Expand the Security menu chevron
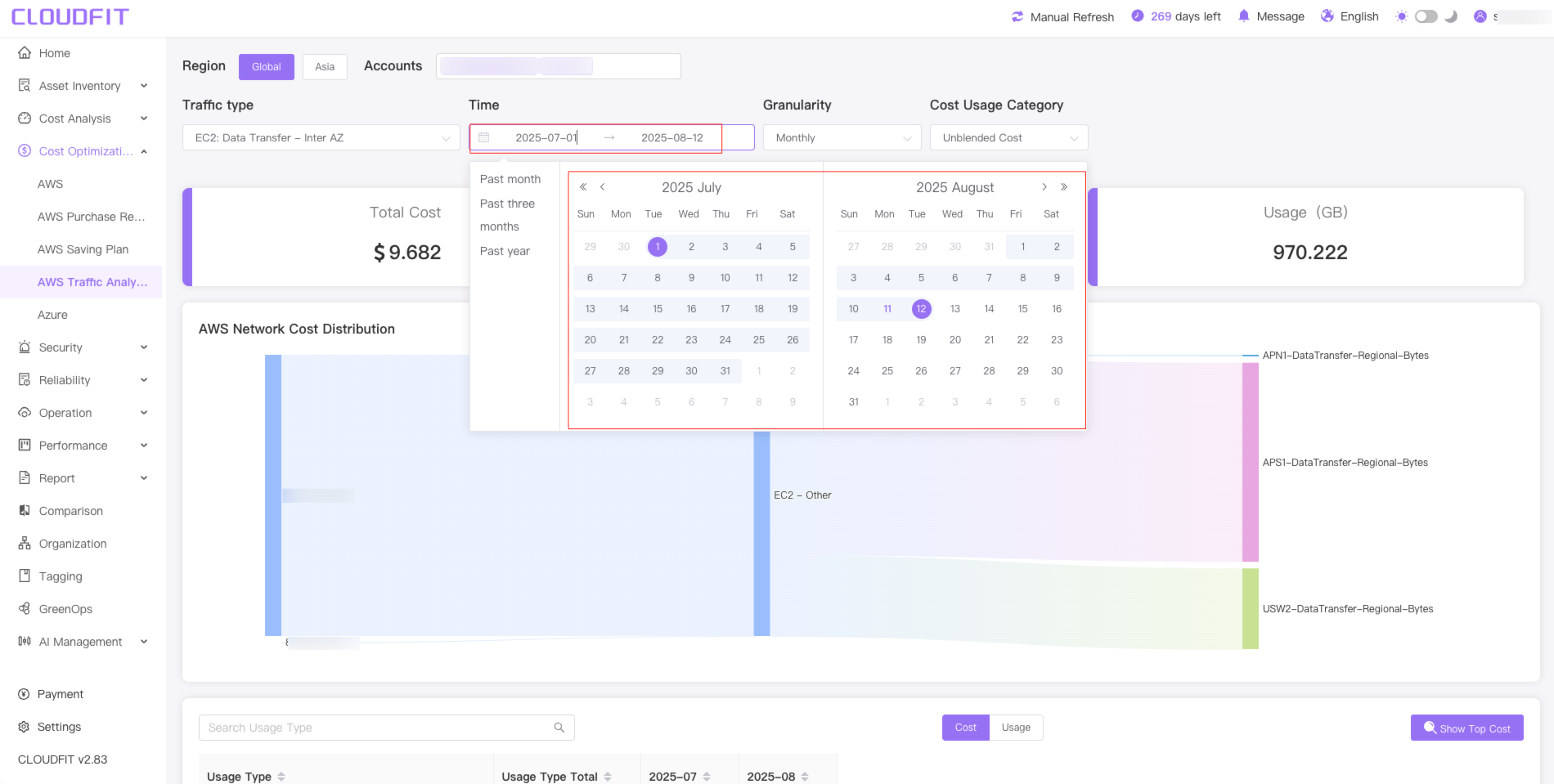Screen dimensions: 1554x784 click(144, 347)
